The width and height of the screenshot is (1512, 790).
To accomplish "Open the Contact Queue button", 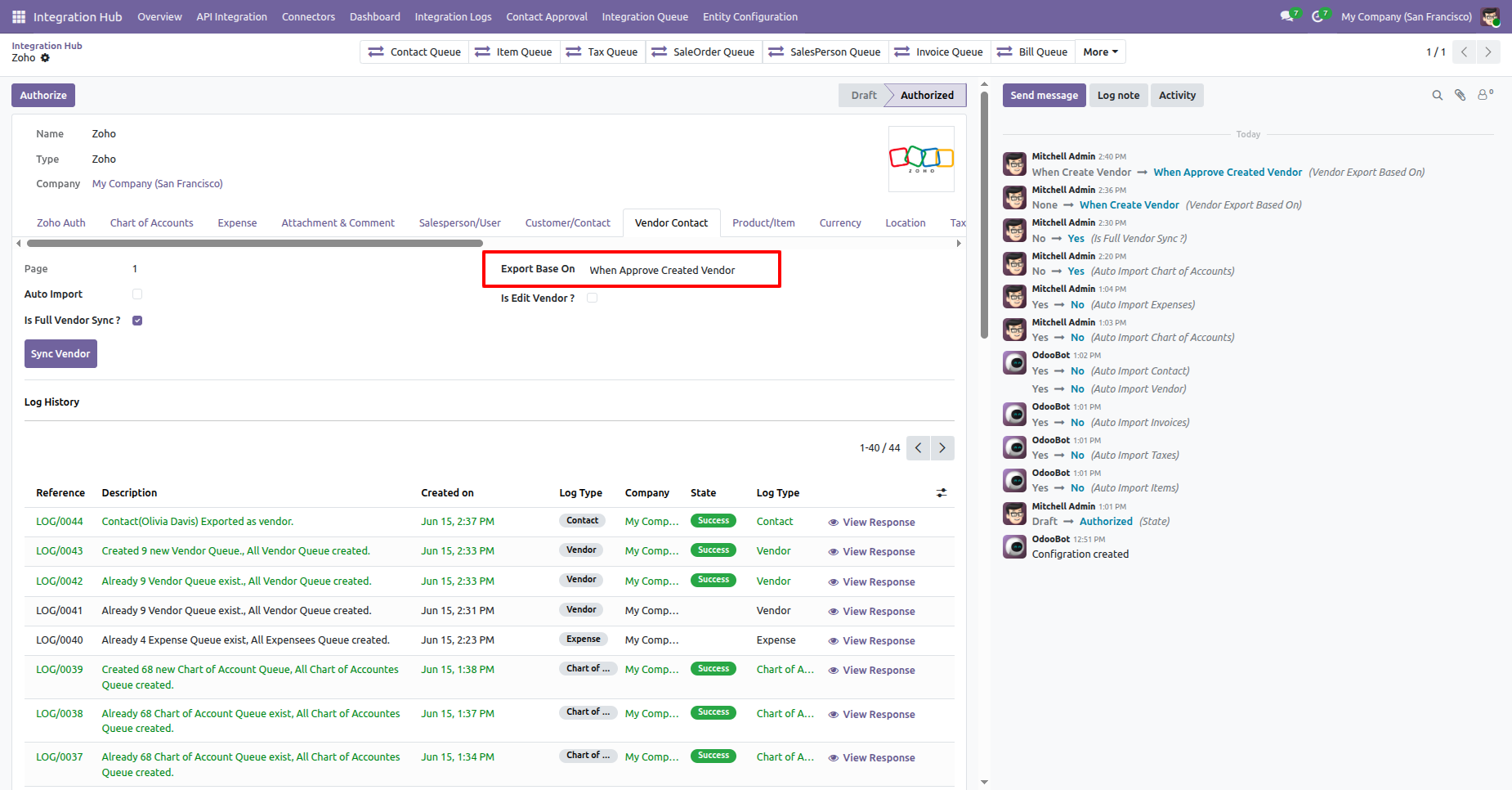I will (x=414, y=52).
